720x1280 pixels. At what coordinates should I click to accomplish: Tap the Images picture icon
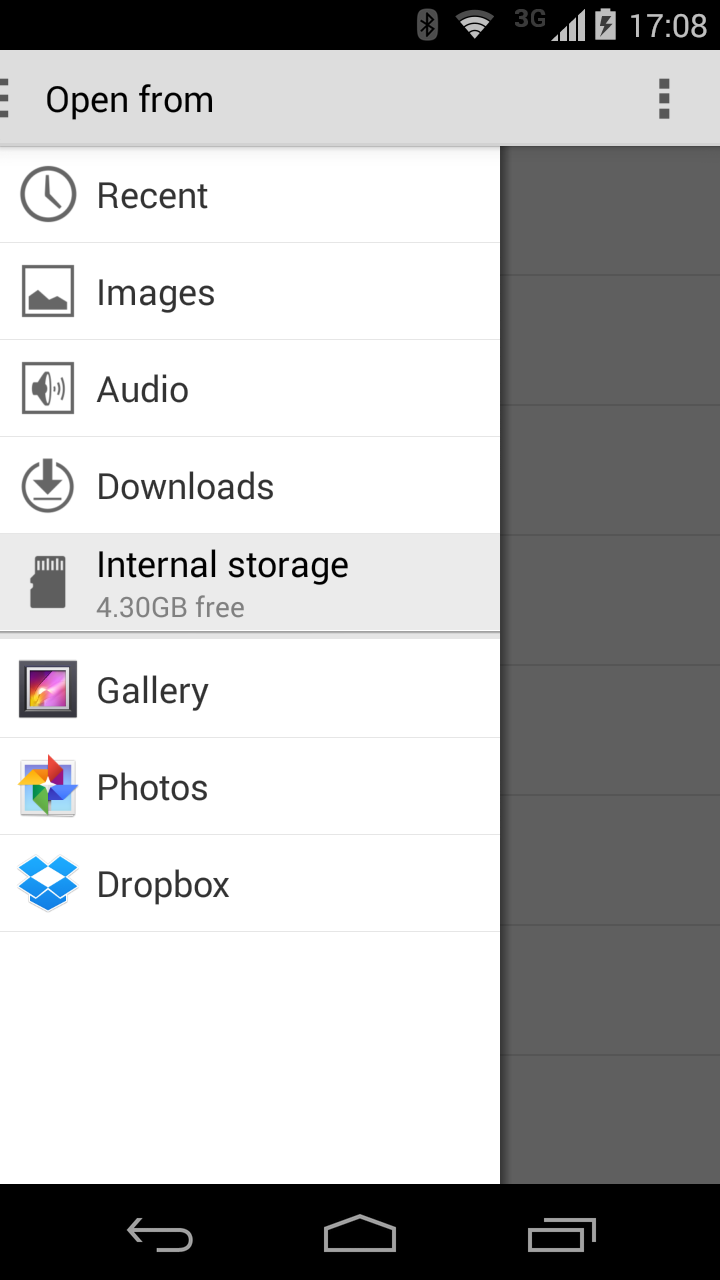point(48,291)
